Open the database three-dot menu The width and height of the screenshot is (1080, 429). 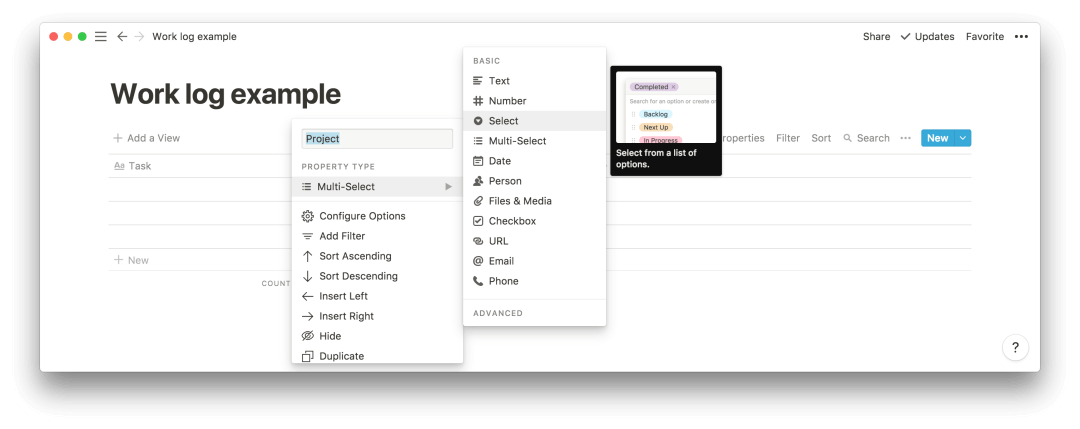coord(906,138)
